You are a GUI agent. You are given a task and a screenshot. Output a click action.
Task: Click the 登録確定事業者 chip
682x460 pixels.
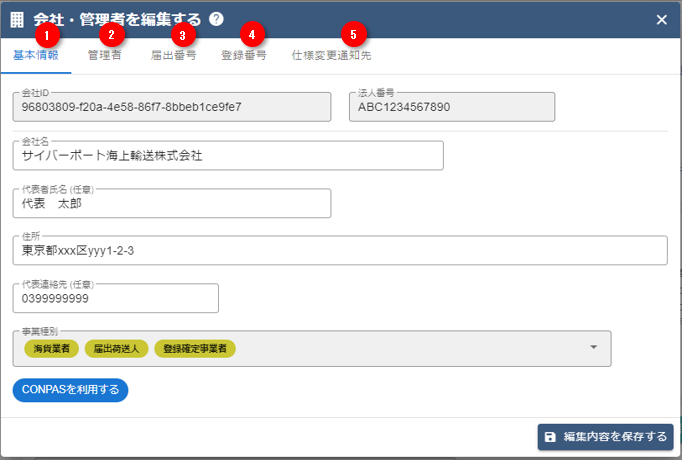coord(196,349)
